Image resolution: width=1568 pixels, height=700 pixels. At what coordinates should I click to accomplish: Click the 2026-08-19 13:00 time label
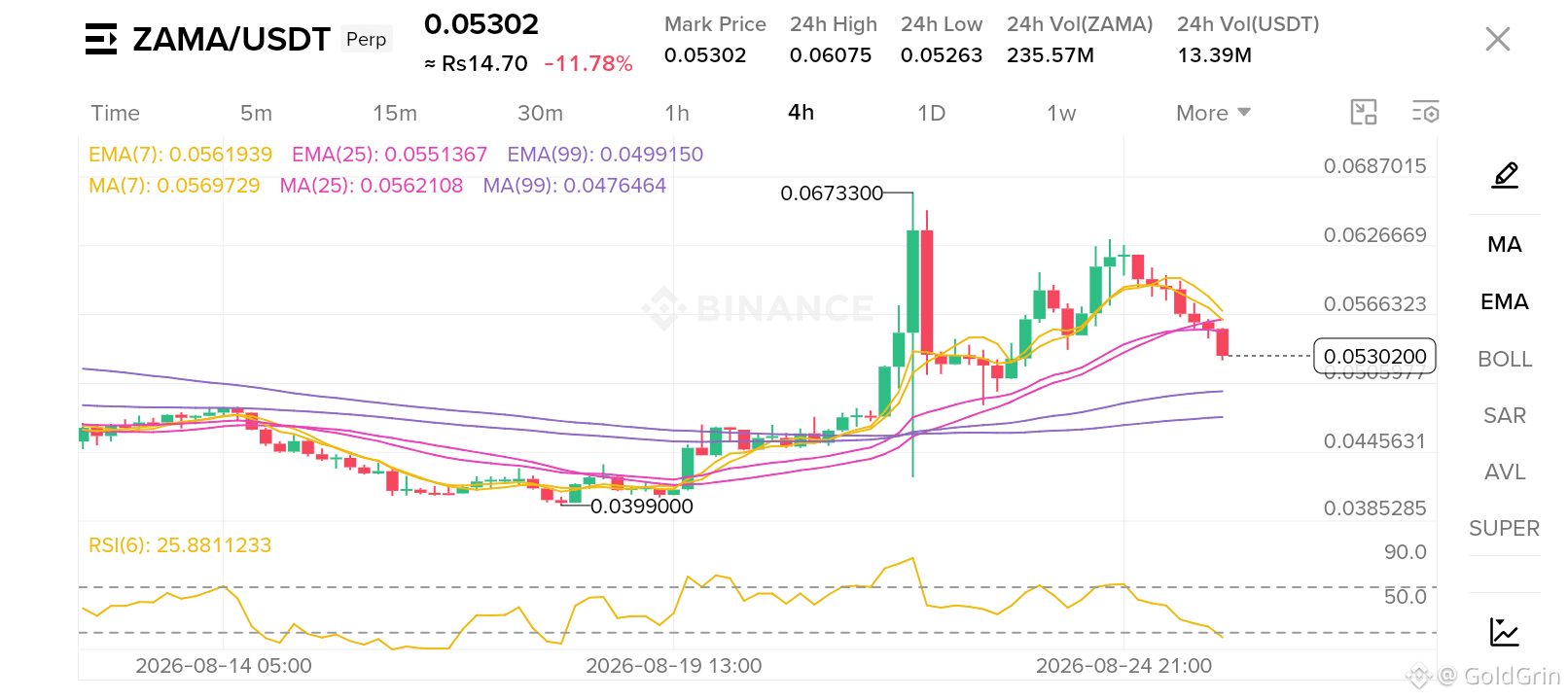[x=674, y=666]
